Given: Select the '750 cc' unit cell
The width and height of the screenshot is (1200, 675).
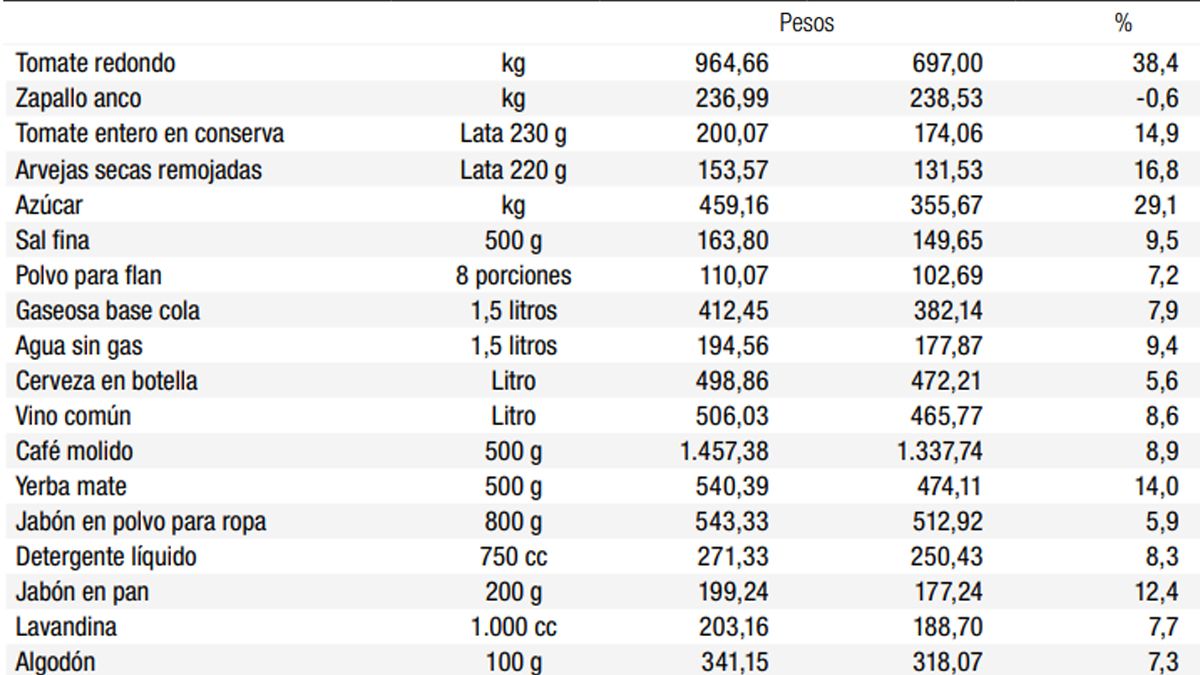Looking at the screenshot, I should (x=513, y=557).
